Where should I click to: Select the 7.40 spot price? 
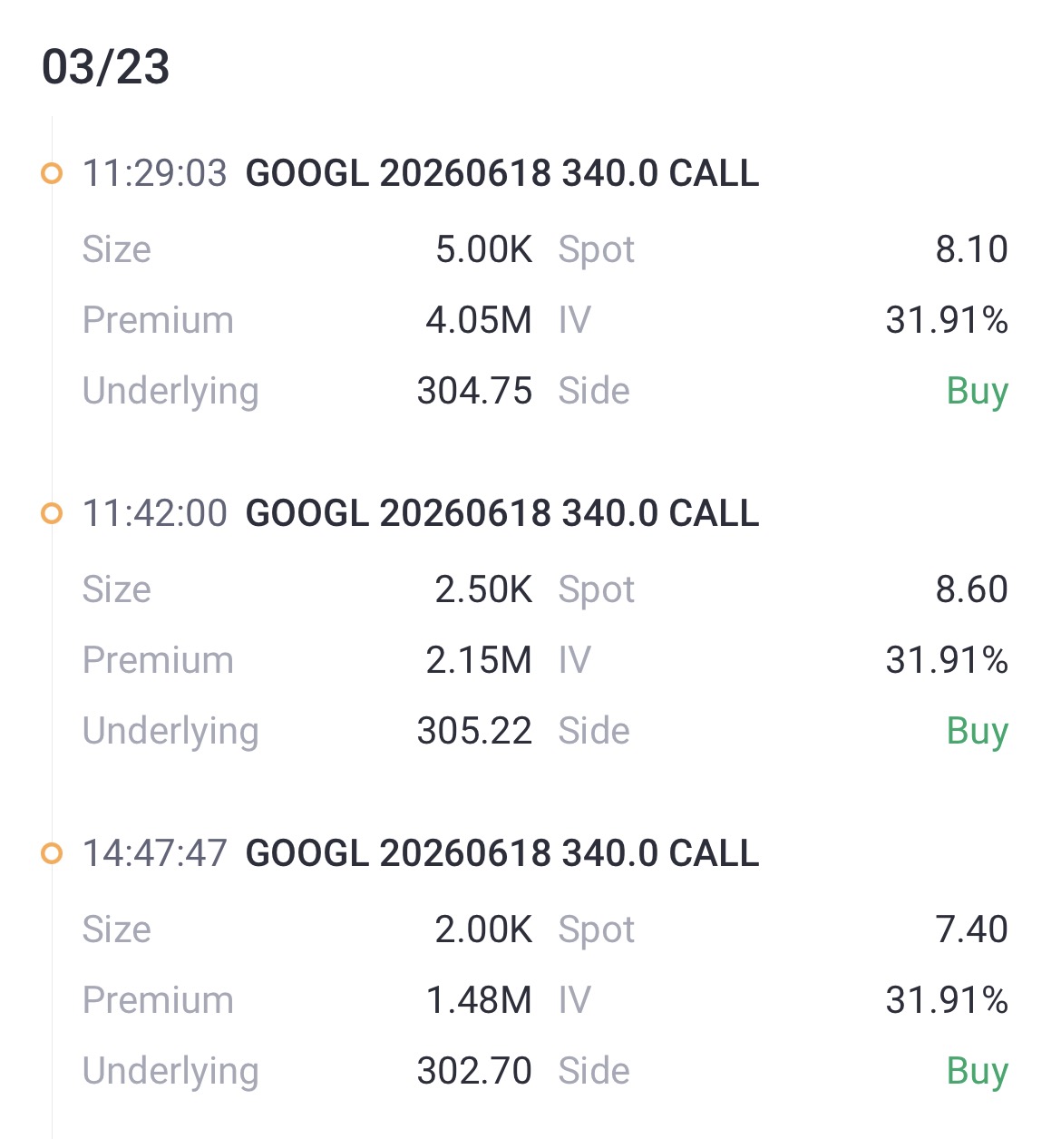[x=971, y=929]
